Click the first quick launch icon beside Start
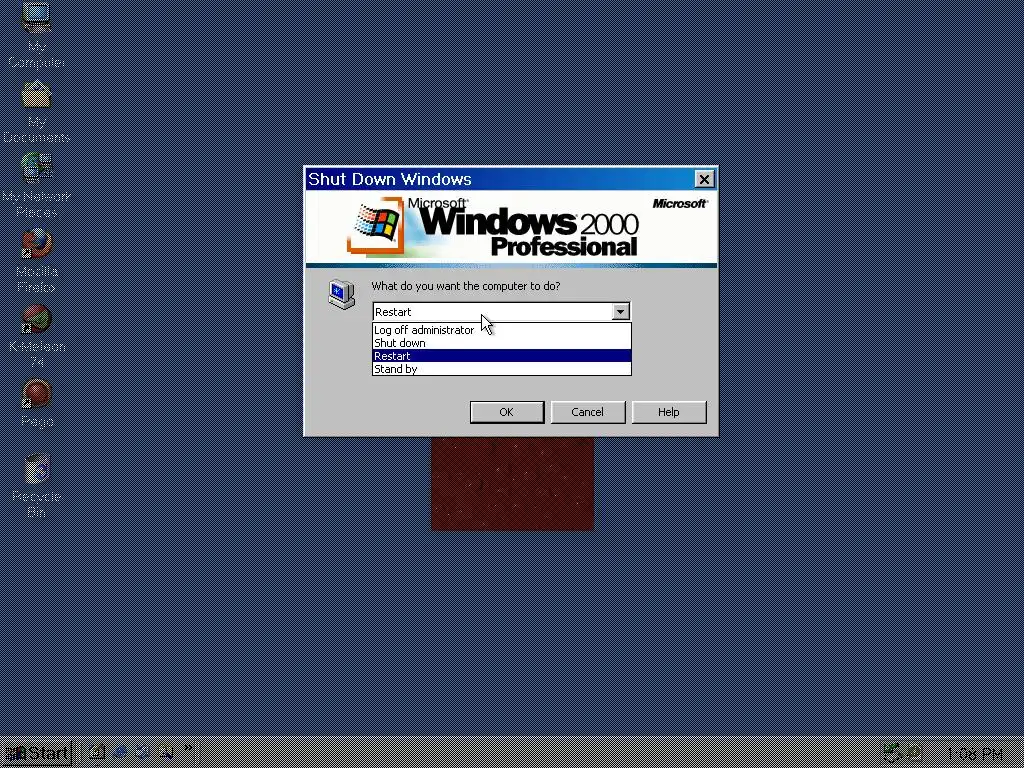Image resolution: width=1024 pixels, height=768 pixels. (97, 752)
